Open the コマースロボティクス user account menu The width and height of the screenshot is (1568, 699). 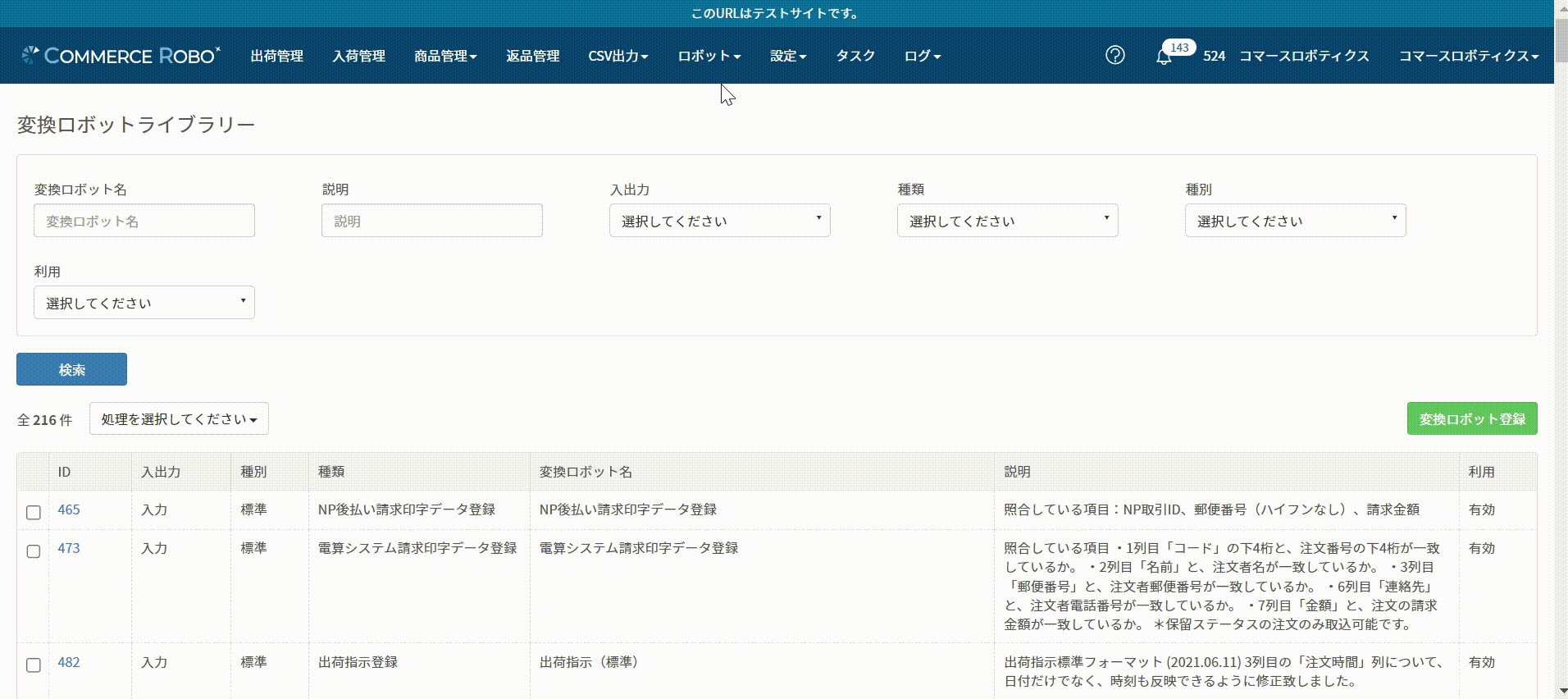pyautogui.click(x=1468, y=56)
